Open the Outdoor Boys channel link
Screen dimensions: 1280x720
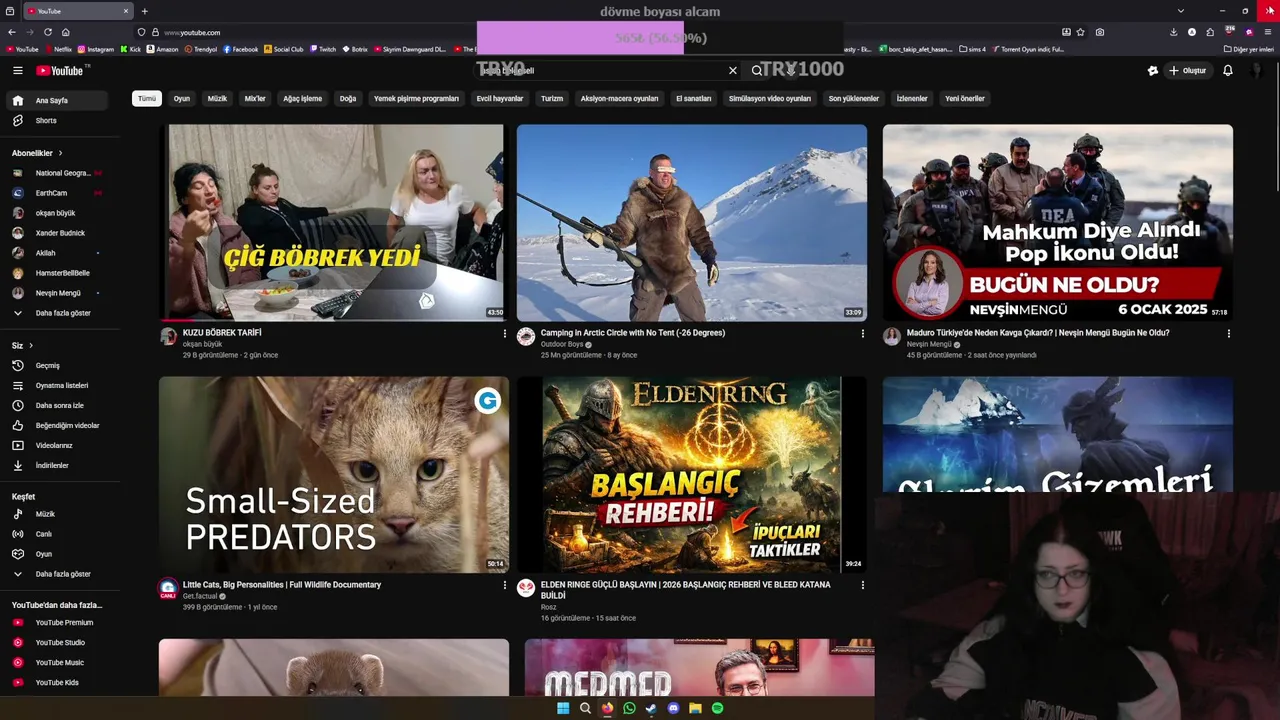click(562, 345)
